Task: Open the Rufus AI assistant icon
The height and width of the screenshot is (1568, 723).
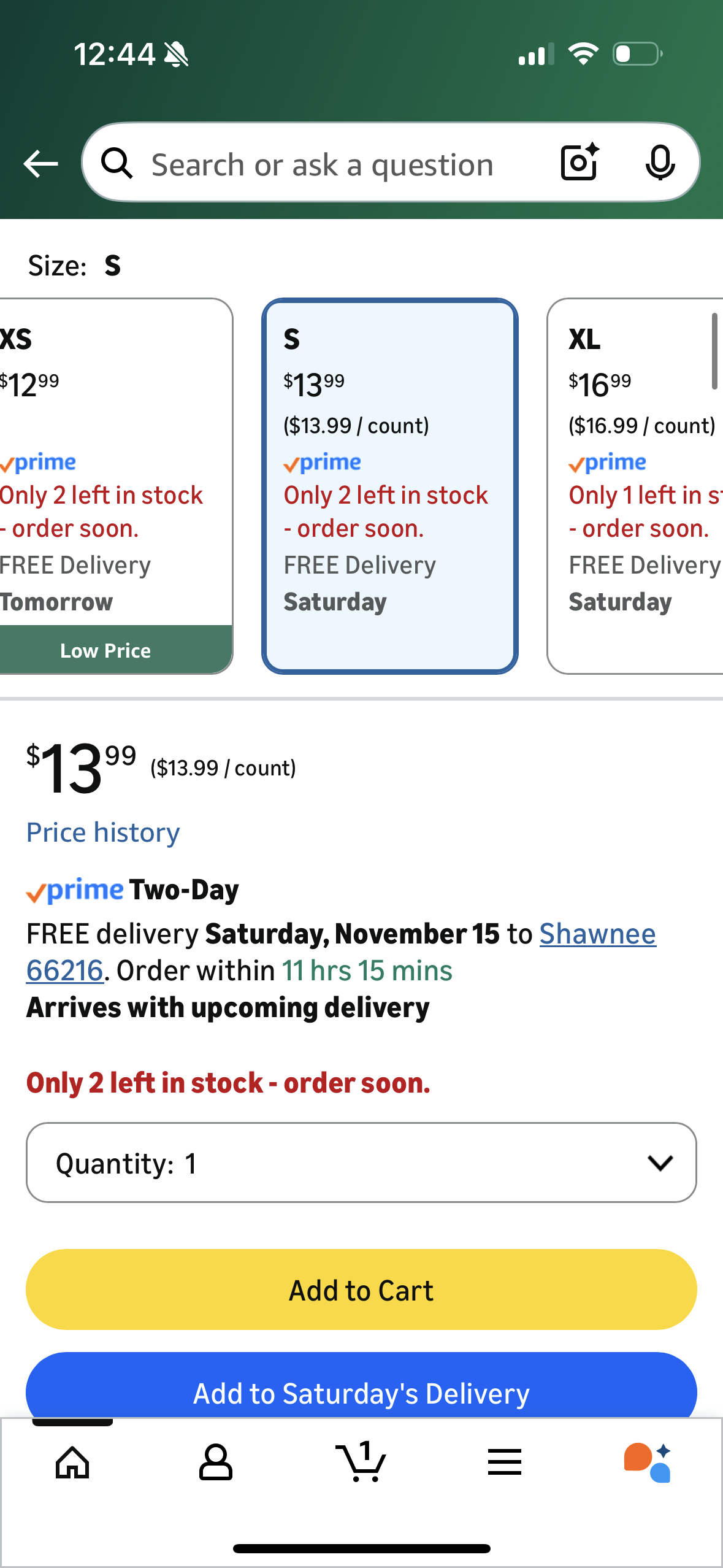Action: [648, 1462]
